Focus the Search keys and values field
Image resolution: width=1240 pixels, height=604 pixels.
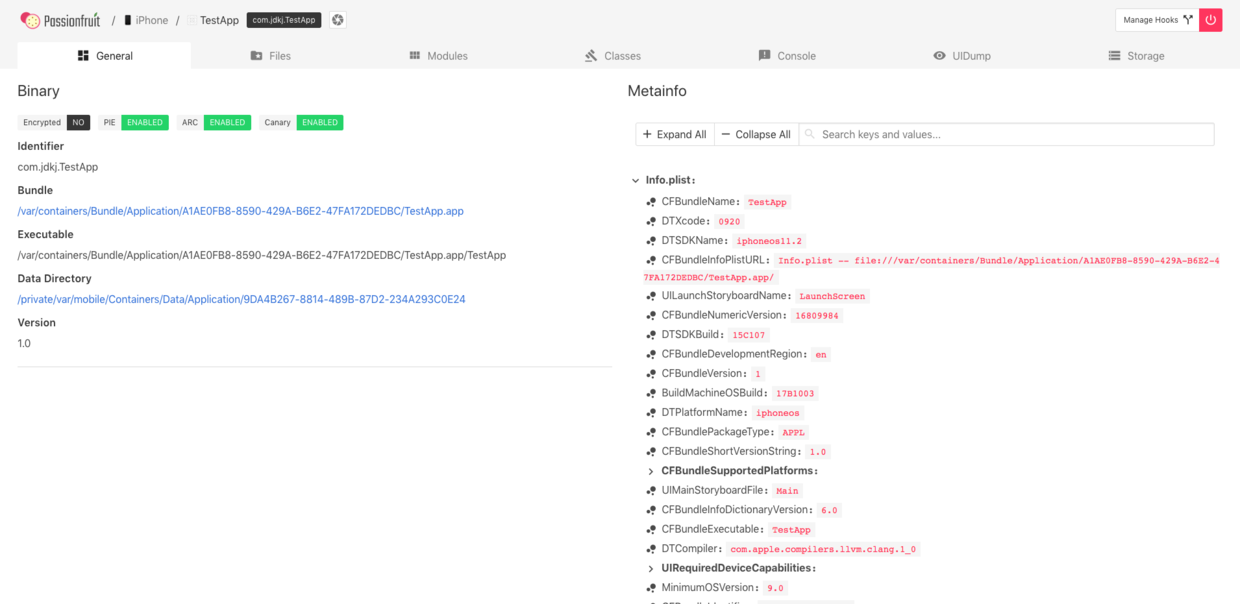click(1006, 134)
